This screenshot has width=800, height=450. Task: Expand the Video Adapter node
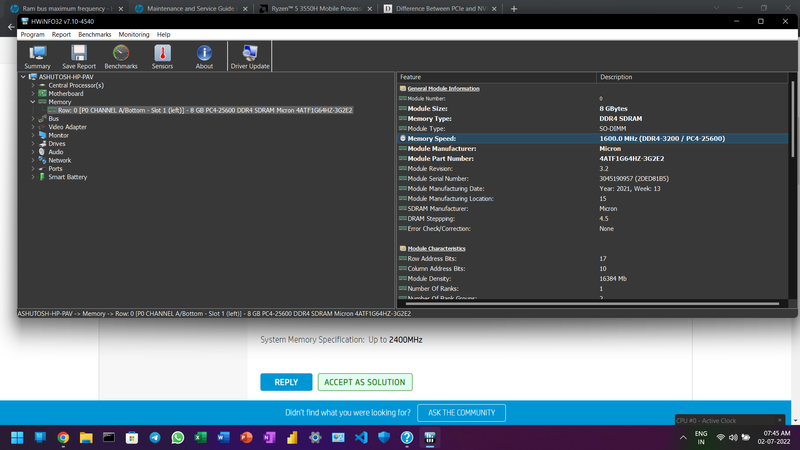[33, 127]
